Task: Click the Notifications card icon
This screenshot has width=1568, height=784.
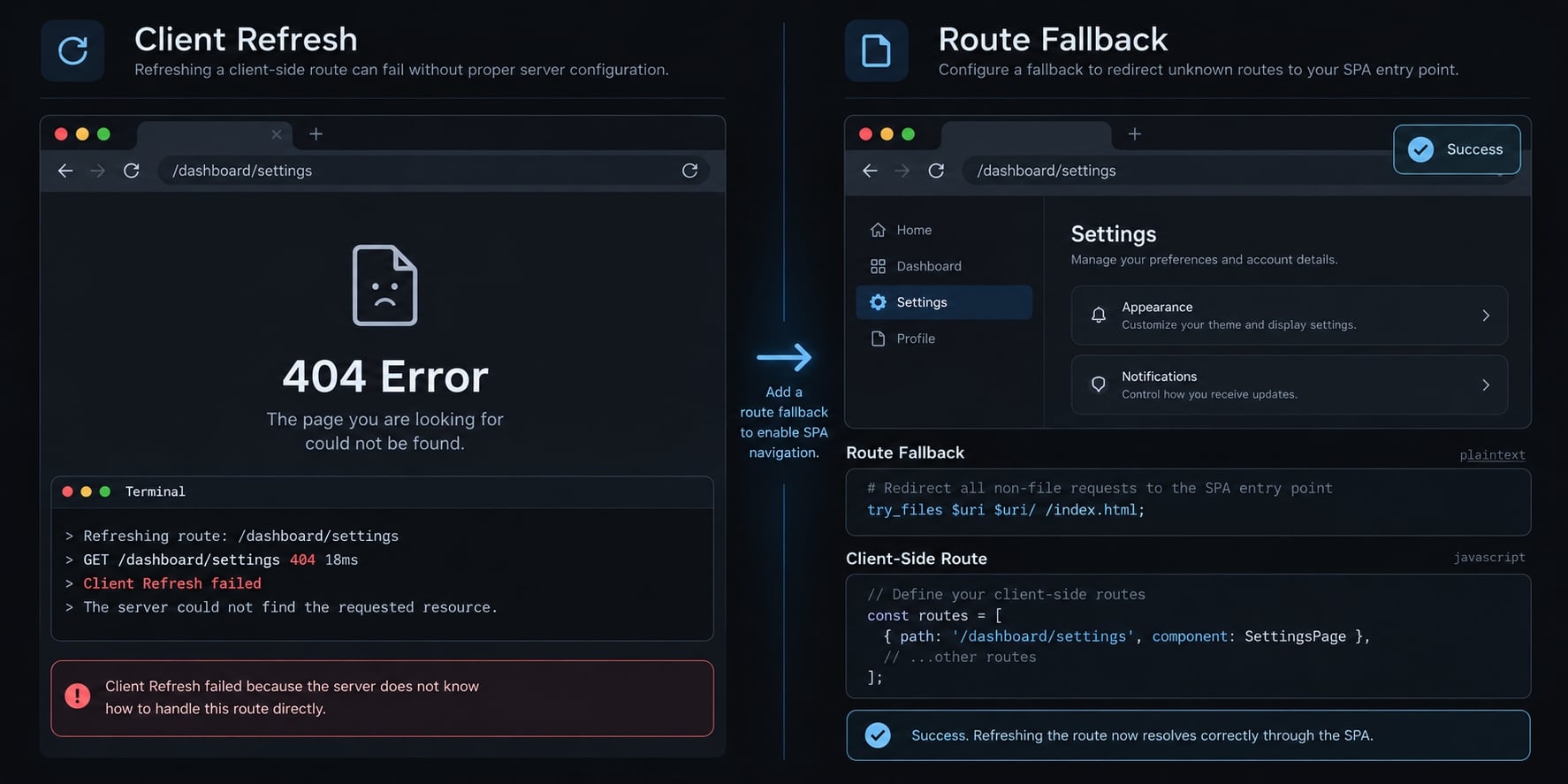Action: (1099, 384)
